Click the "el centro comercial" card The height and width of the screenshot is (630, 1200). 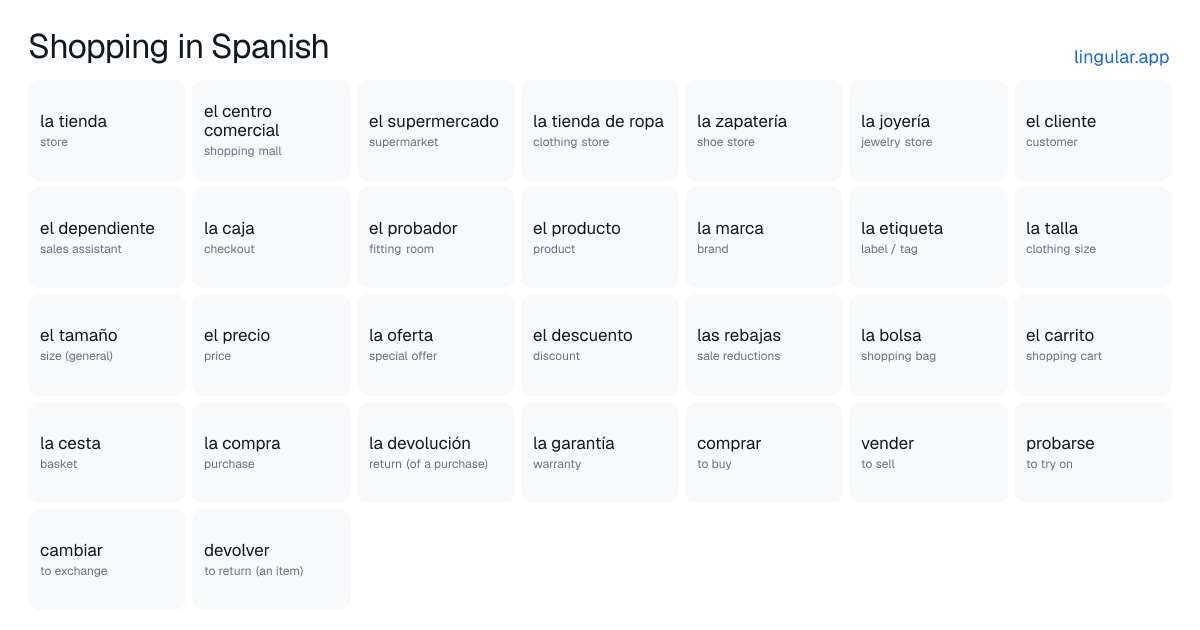pos(271,131)
